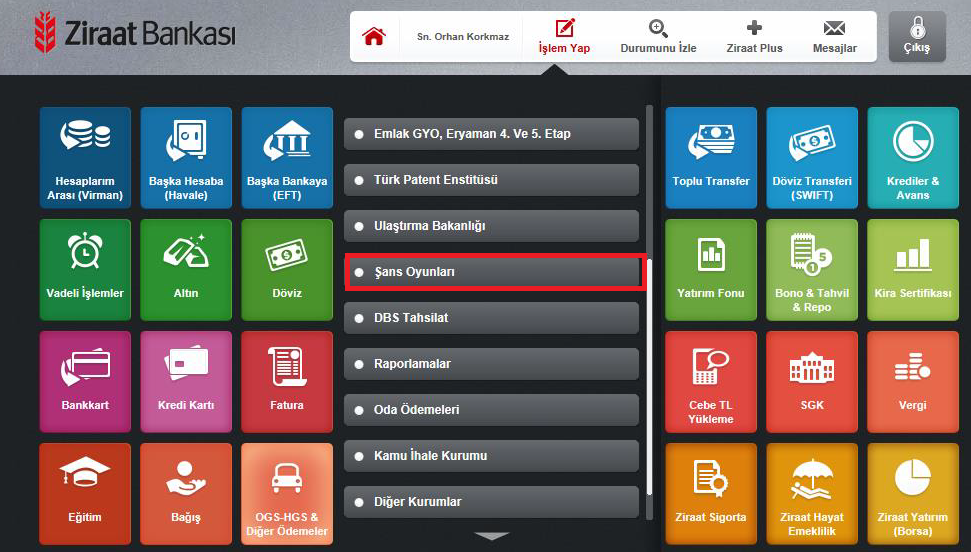Open the Eğitim education tile
Image resolution: width=971 pixels, height=552 pixels.
[85, 494]
